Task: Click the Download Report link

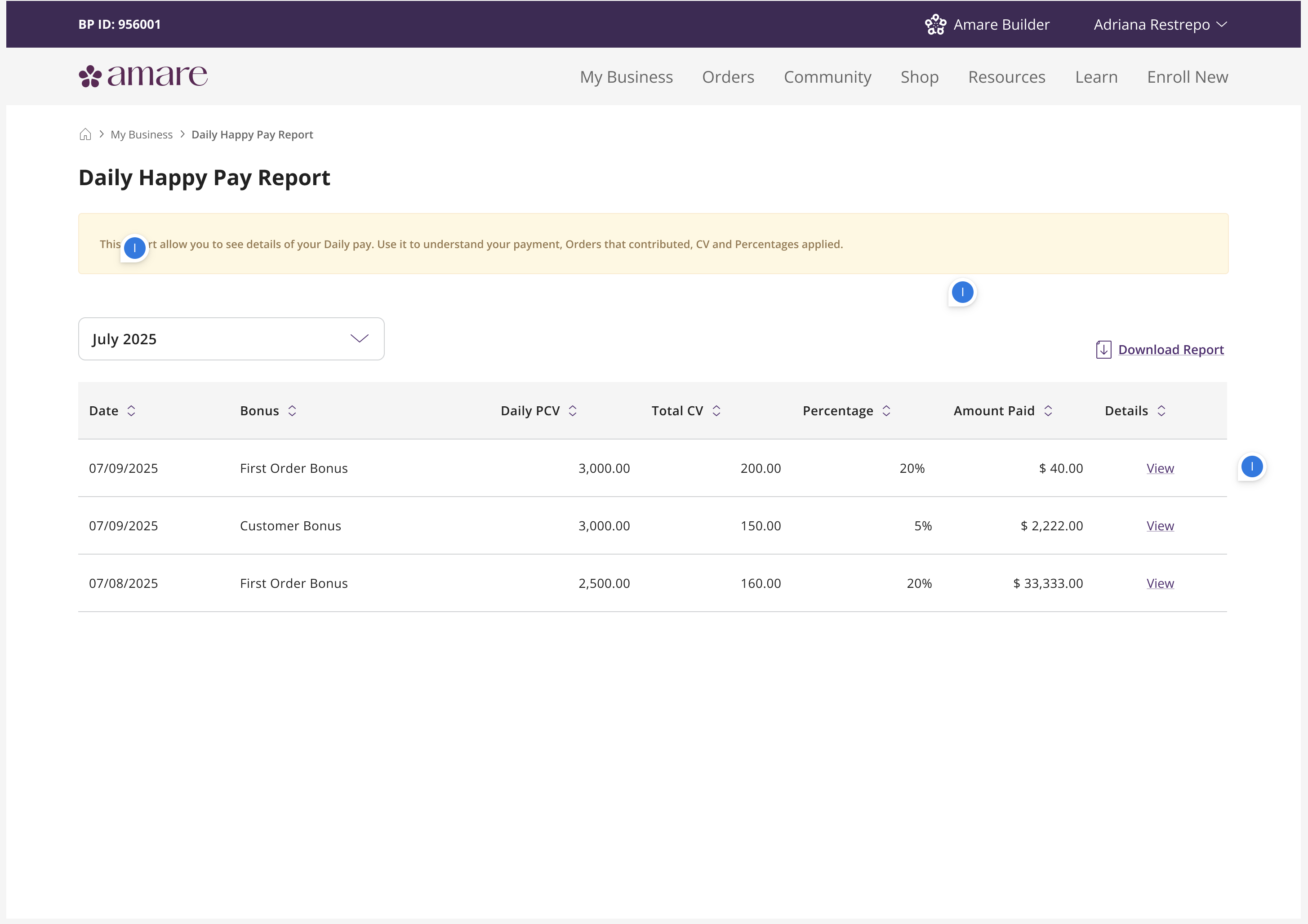Action: point(1171,349)
